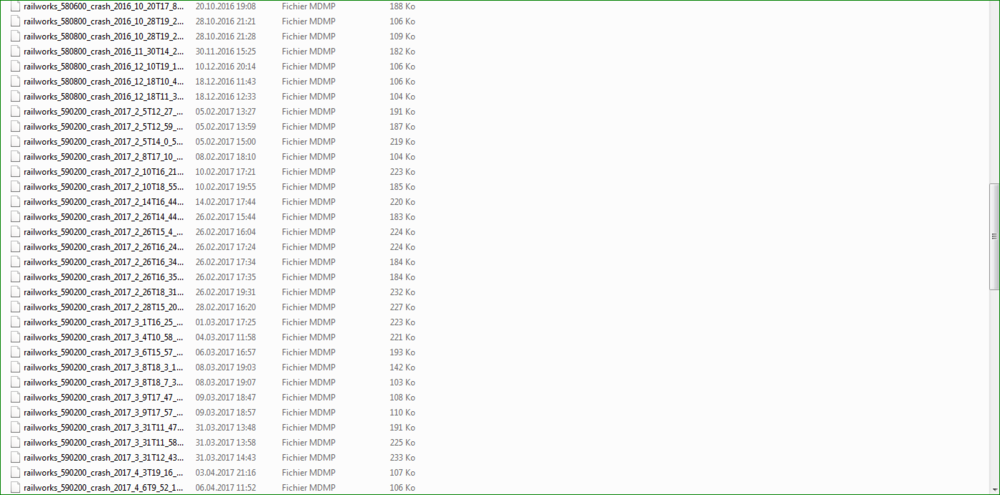Select the file icon of the 05.02.2017 13:27 dump
The width and height of the screenshot is (1000, 495).
coord(15,112)
